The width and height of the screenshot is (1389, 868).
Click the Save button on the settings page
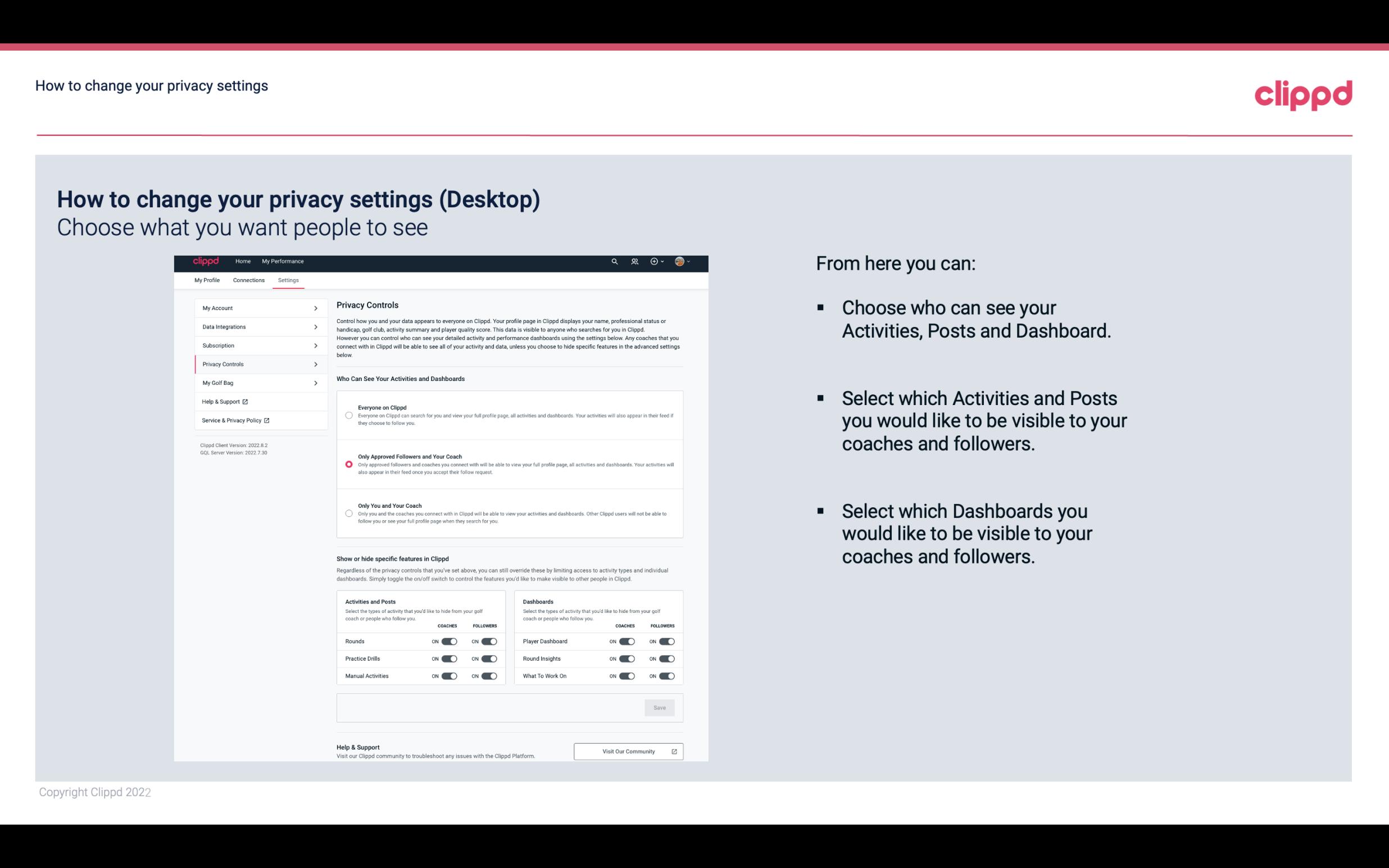pos(660,708)
